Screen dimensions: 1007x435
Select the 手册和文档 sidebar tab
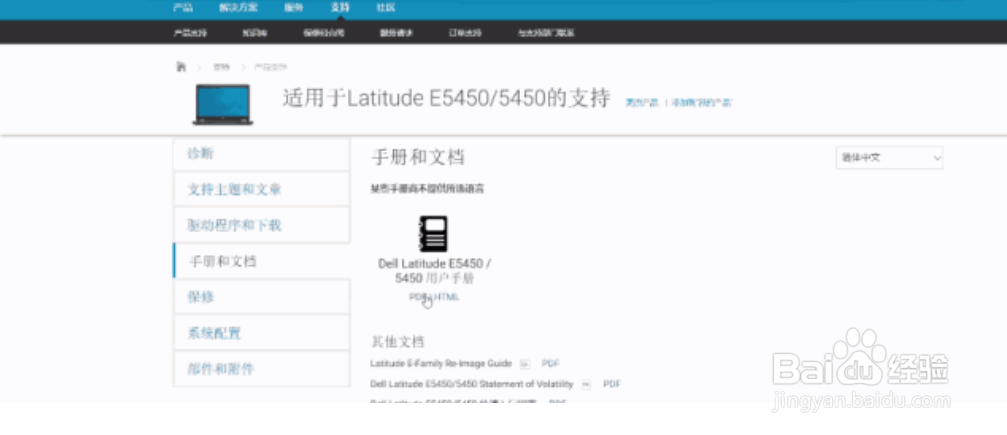click(261, 262)
